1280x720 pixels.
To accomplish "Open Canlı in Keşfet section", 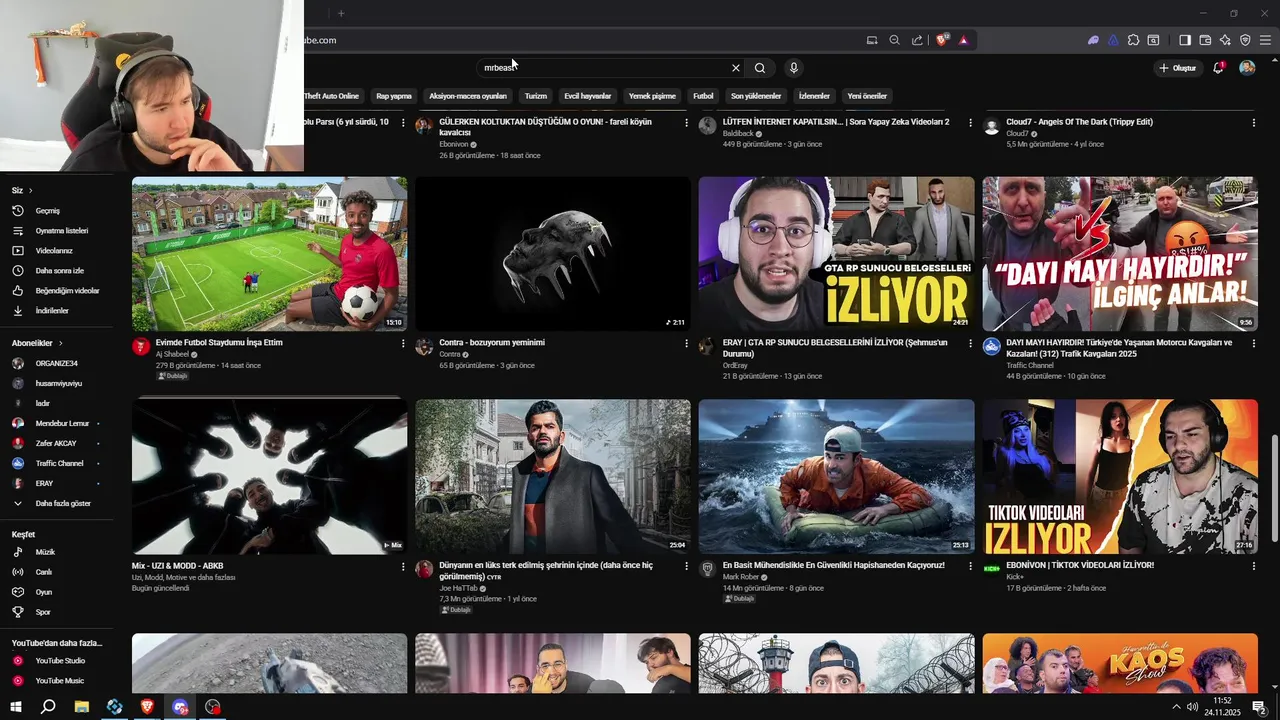I will tap(44, 572).
